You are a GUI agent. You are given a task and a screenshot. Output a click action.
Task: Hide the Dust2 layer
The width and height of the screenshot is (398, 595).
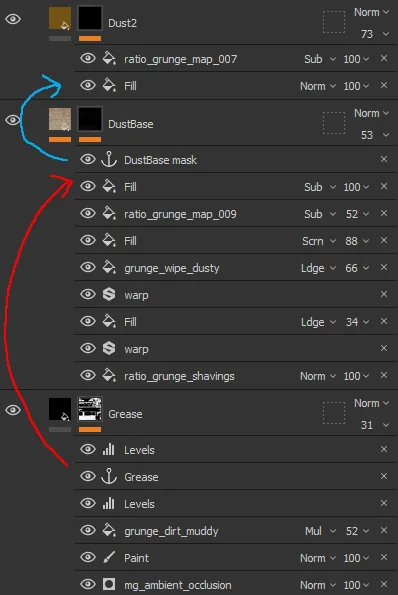13,19
